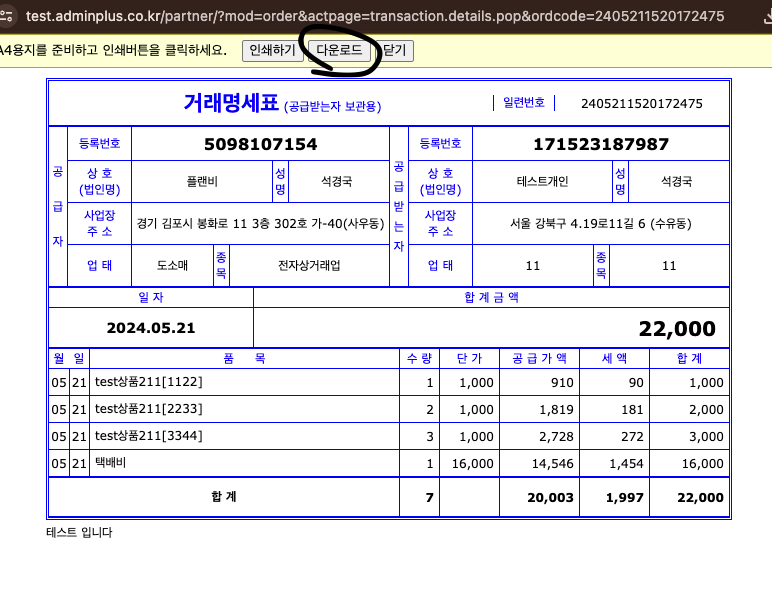This screenshot has height=610, width=772.
Task: Click total tax amount 1,997
Action: coord(624,498)
